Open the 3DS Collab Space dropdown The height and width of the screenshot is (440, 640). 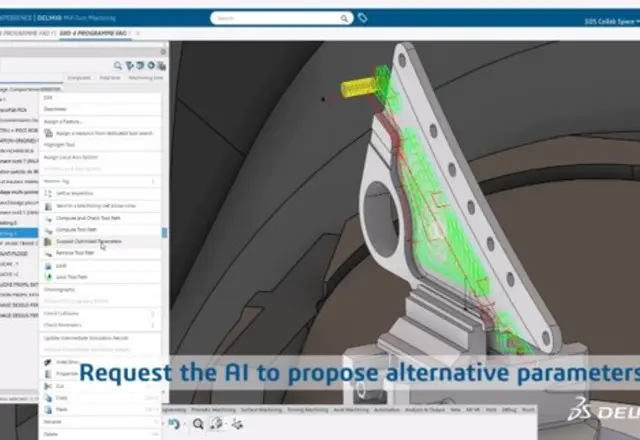point(610,20)
